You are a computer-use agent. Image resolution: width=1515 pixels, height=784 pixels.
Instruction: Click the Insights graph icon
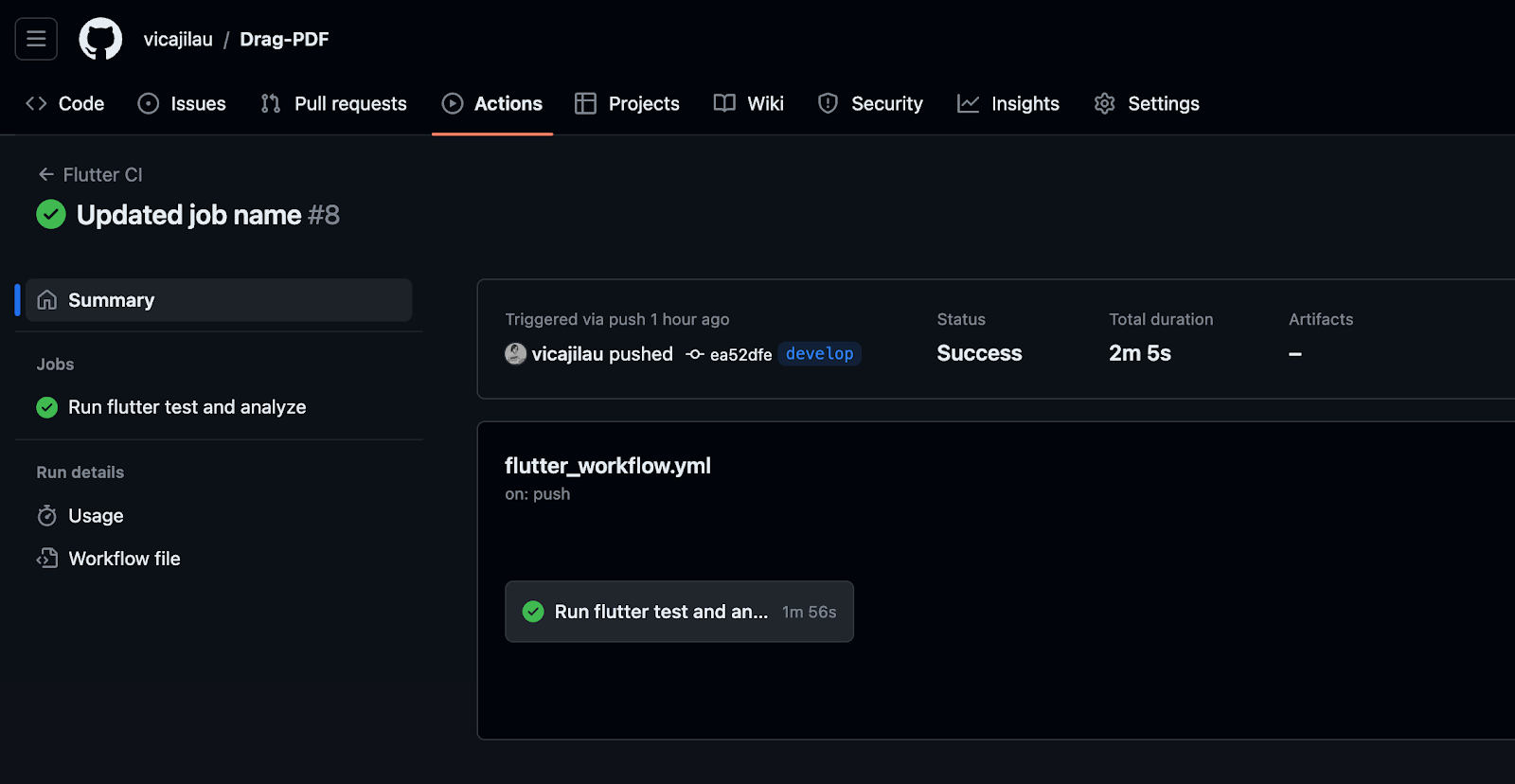tap(968, 103)
